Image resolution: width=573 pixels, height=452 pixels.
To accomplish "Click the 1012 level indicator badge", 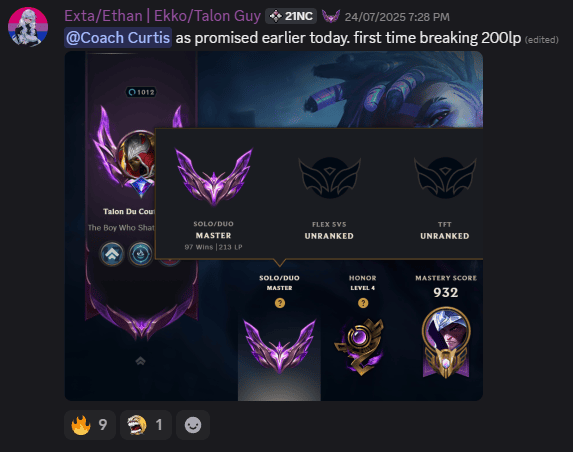I will point(141,92).
